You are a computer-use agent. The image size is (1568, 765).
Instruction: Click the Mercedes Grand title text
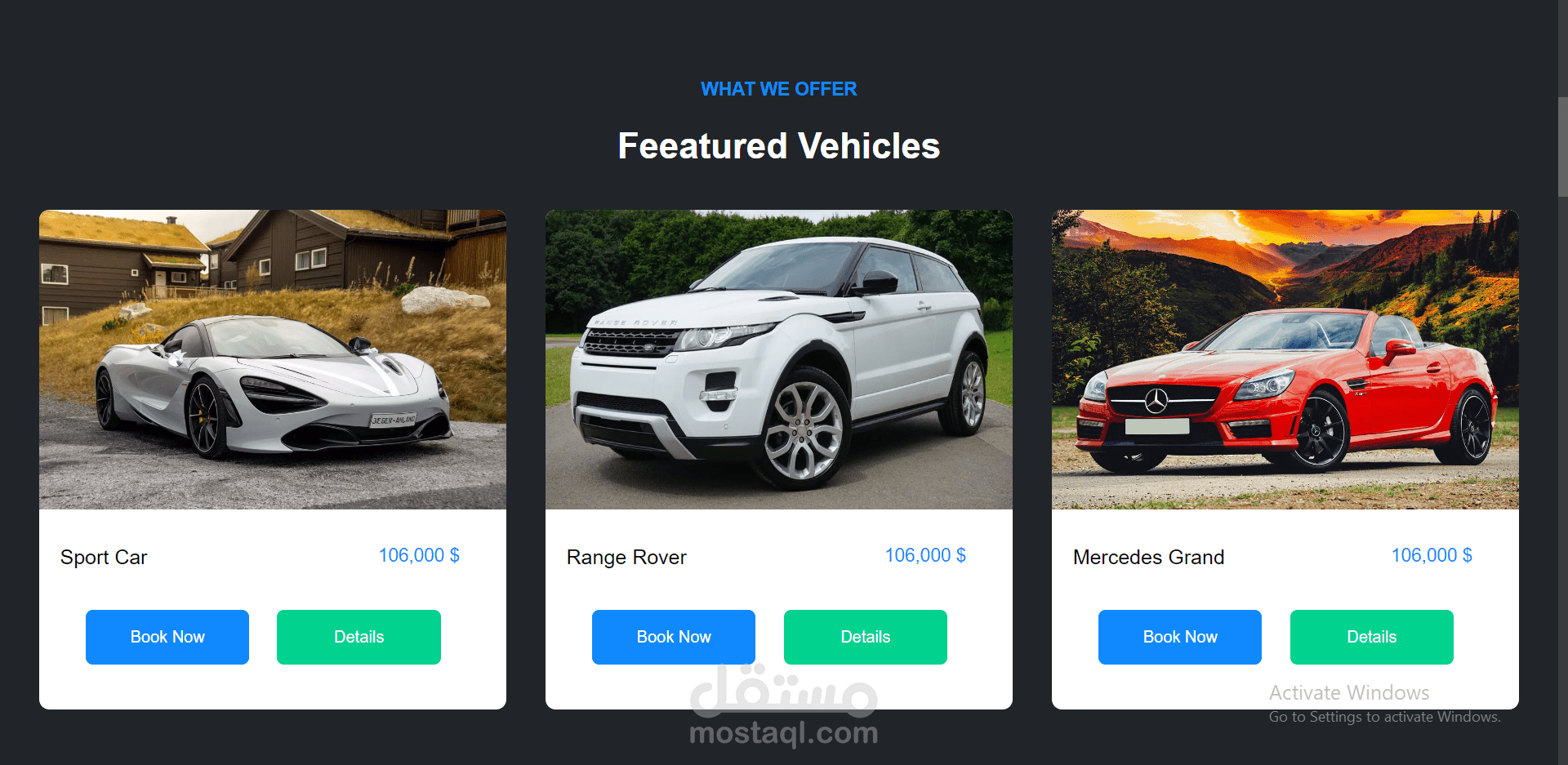pos(1148,558)
